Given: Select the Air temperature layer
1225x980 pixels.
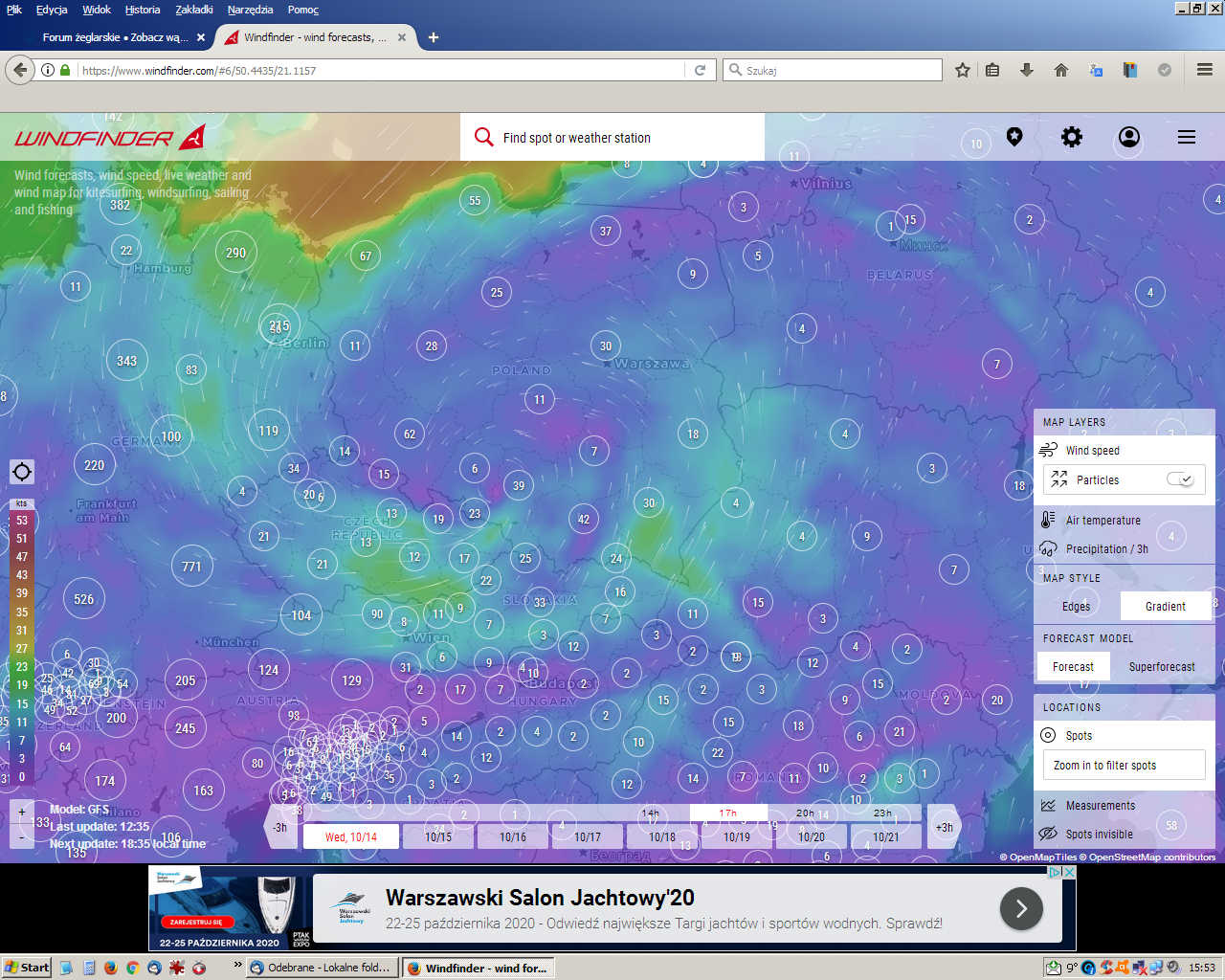Looking at the screenshot, I should [x=1102, y=521].
